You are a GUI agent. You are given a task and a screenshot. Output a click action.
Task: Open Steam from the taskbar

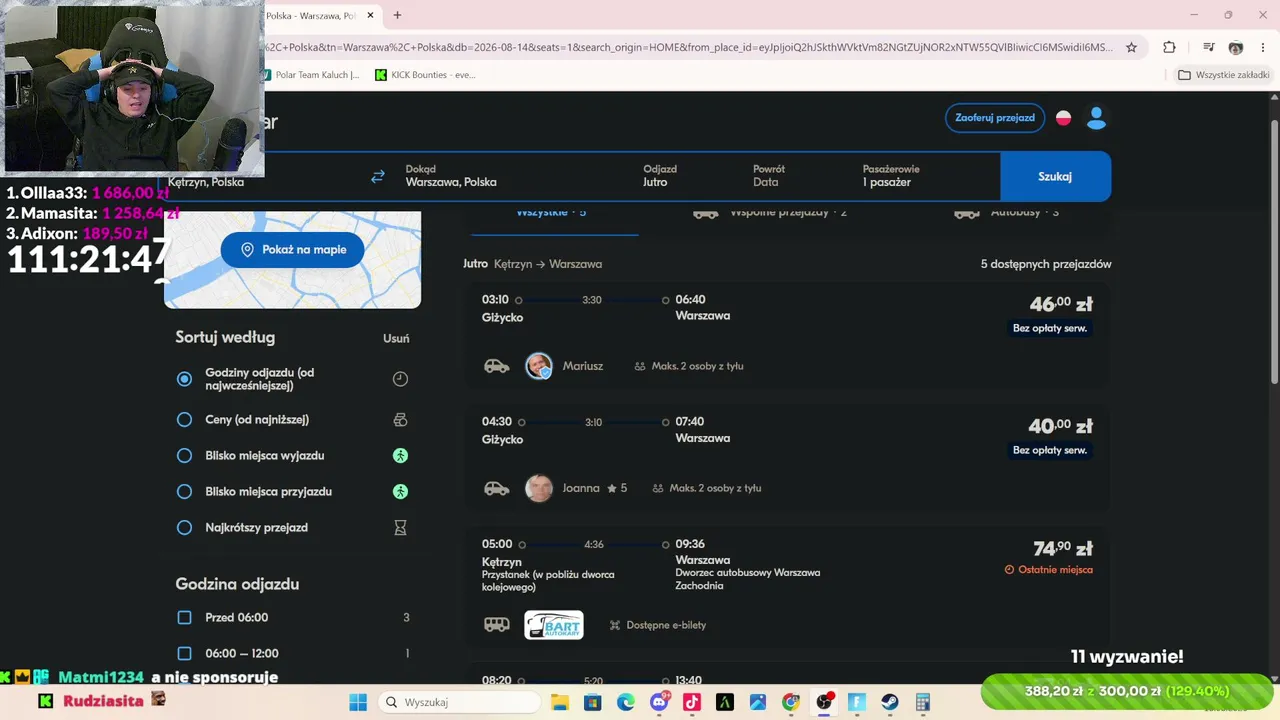889,702
